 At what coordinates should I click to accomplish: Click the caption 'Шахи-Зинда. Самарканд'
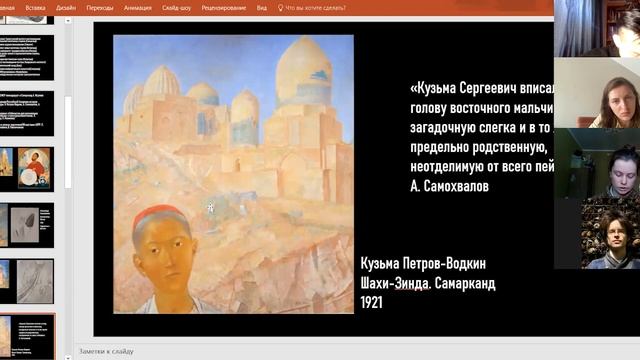point(428,283)
